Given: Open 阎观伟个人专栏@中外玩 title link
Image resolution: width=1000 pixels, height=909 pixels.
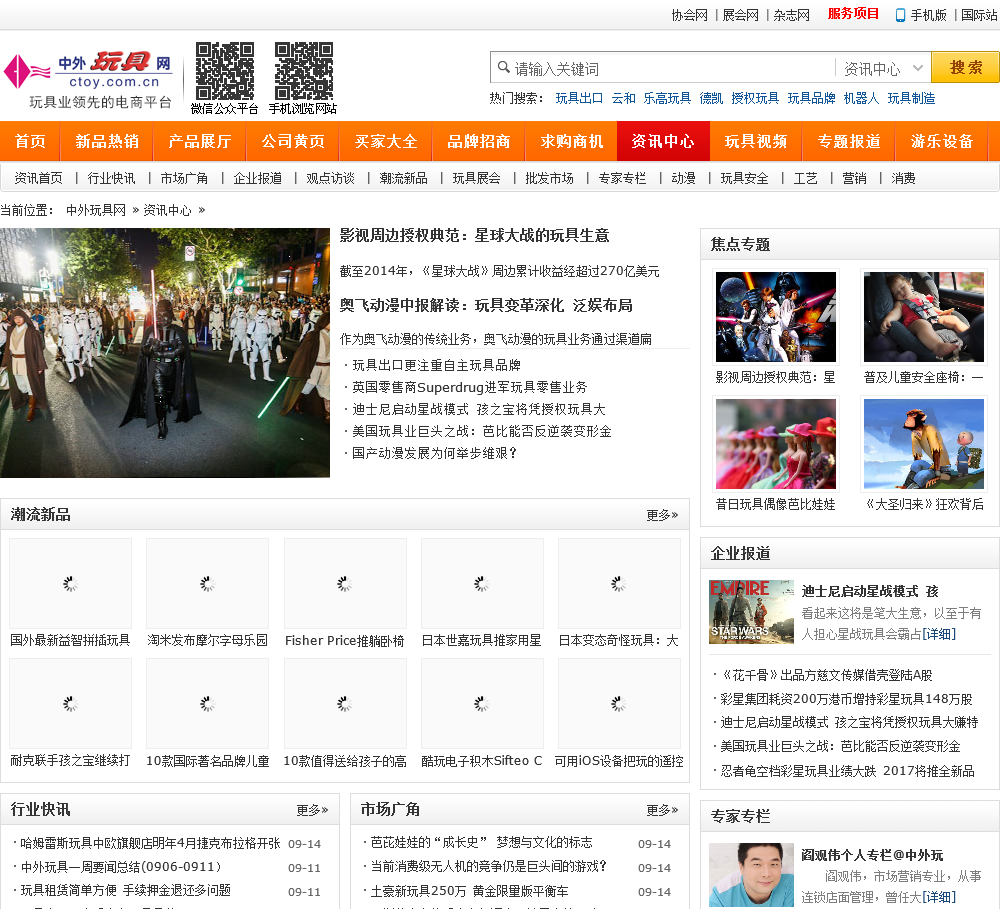Looking at the screenshot, I should pos(872,855).
